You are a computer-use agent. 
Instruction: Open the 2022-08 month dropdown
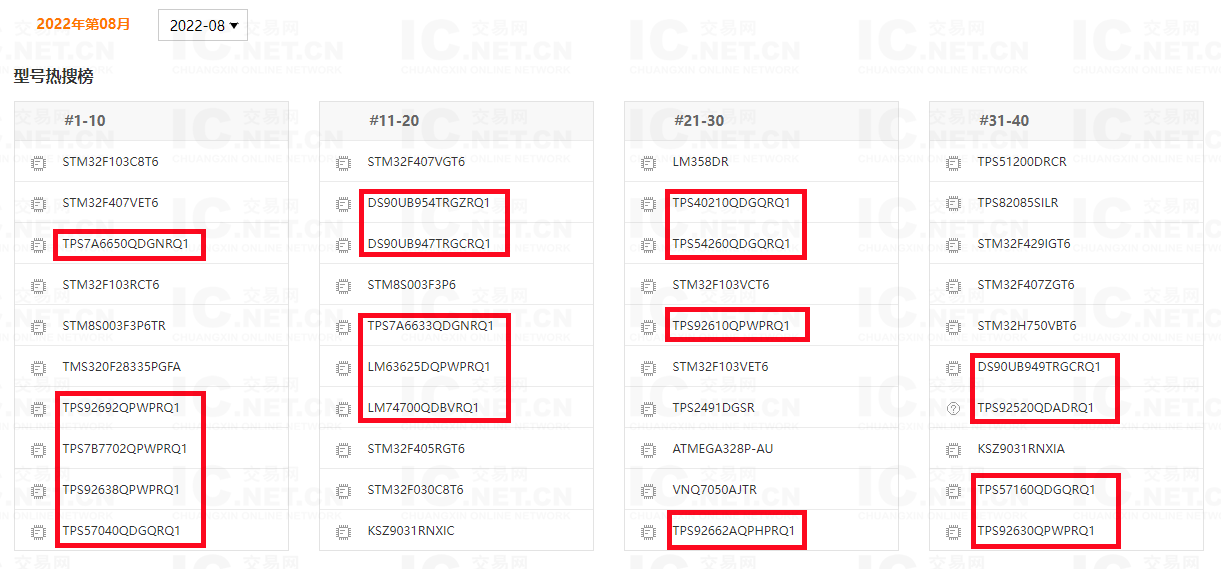pos(203,25)
